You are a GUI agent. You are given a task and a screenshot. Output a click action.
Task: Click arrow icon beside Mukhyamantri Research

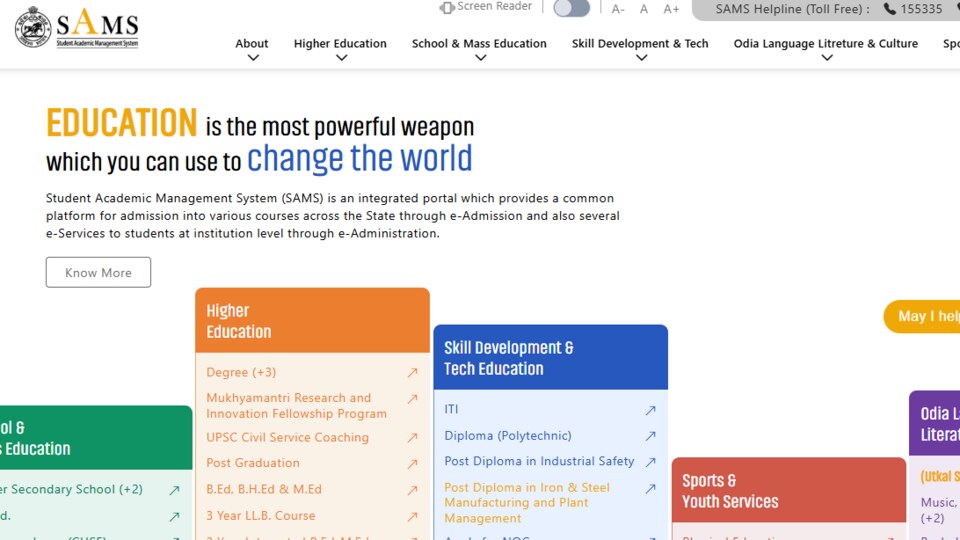412,399
